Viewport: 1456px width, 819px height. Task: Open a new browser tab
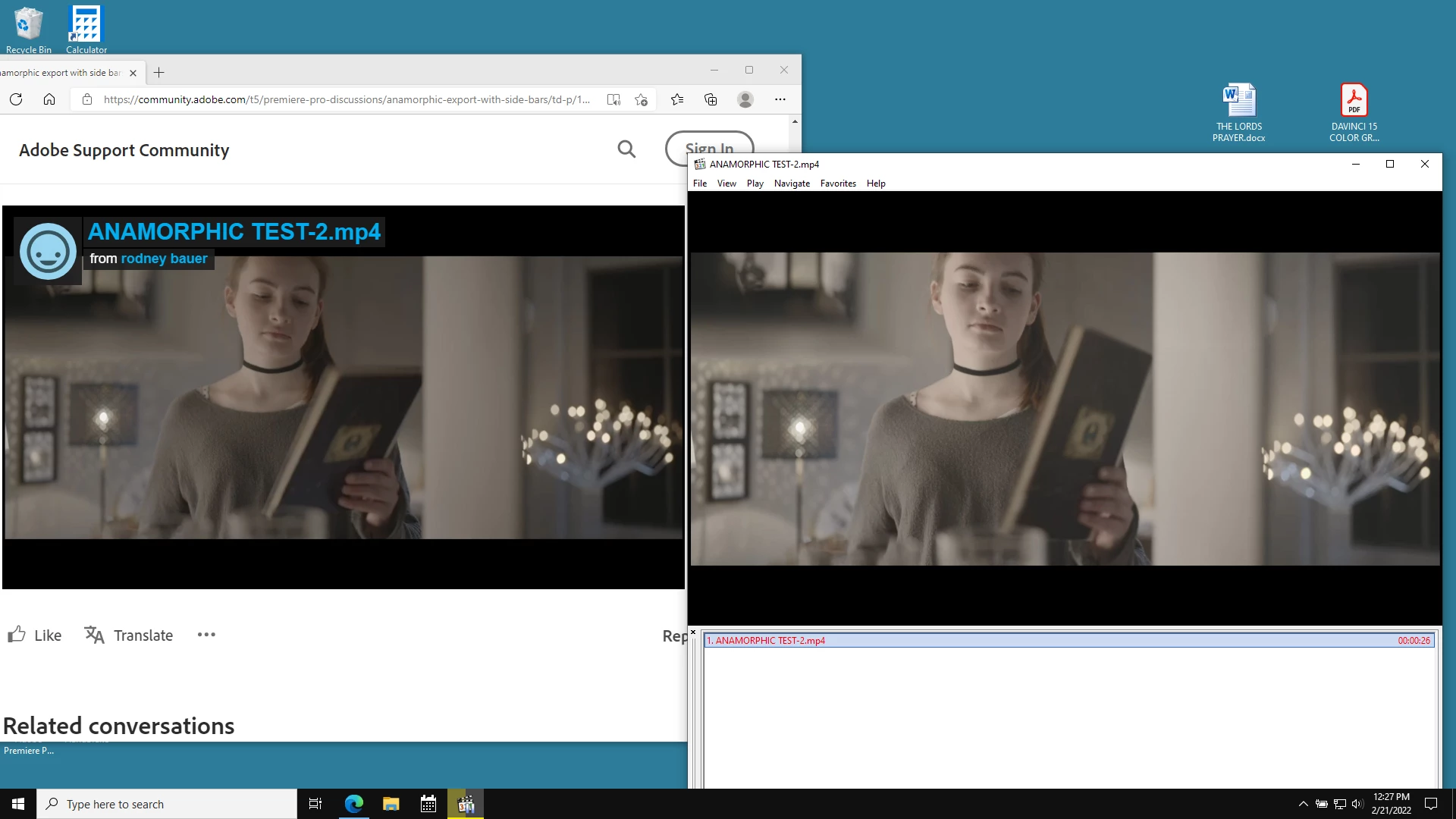[158, 73]
